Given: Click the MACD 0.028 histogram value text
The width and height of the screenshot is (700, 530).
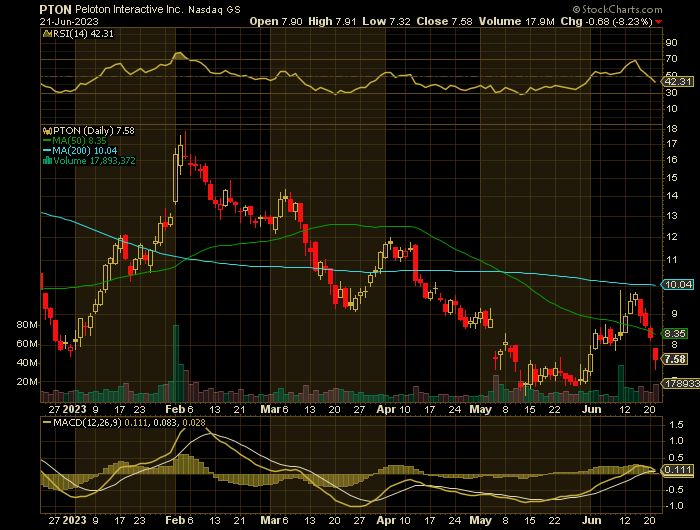Looking at the screenshot, I should 194,422.
